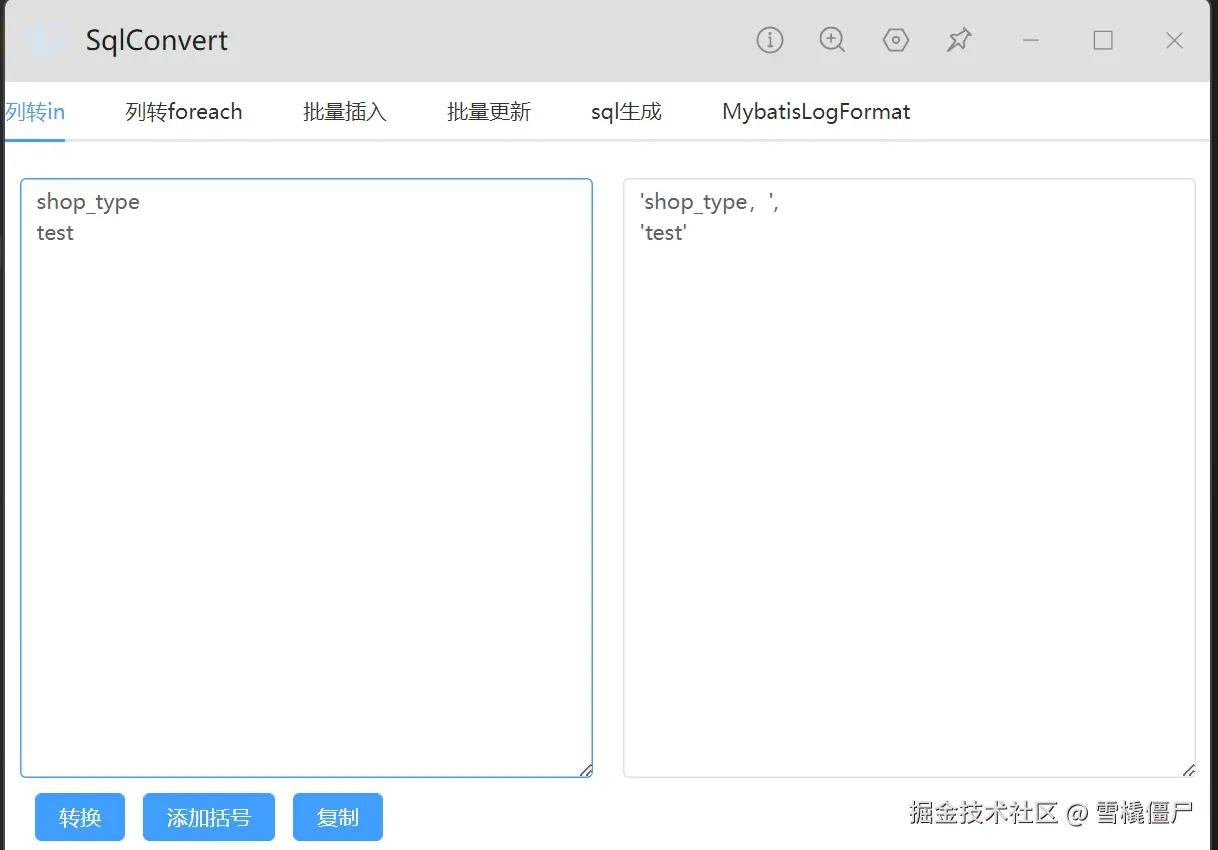Click the input line "test"

[x=55, y=233]
